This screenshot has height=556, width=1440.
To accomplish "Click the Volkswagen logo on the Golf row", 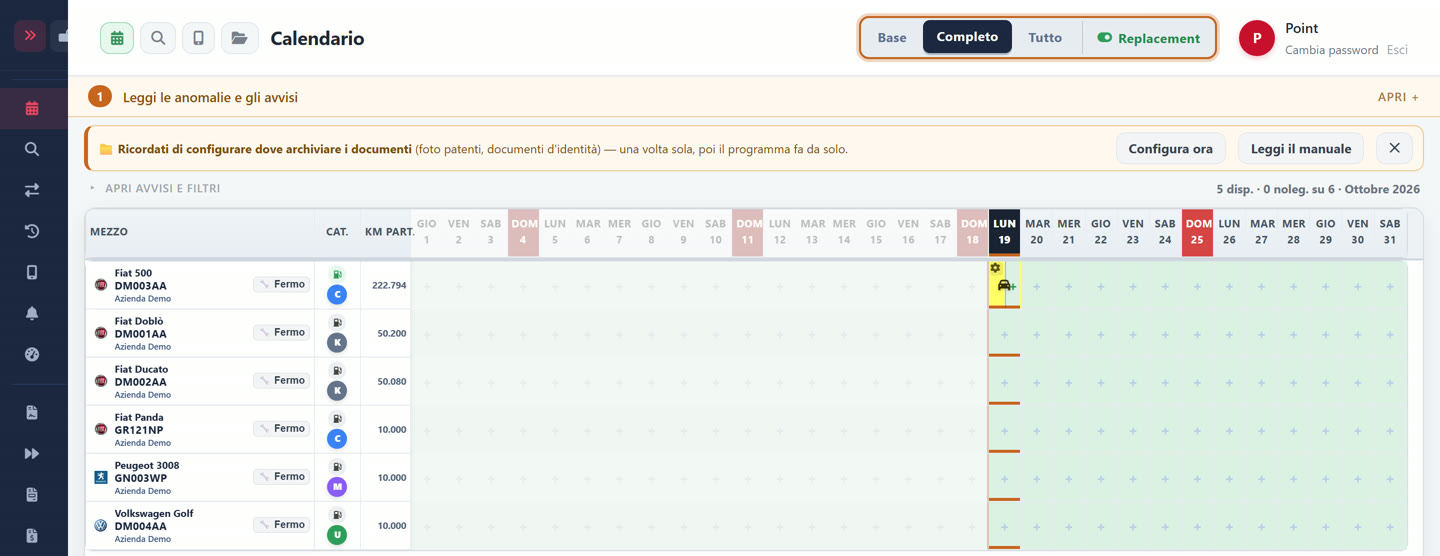I will [x=101, y=525].
